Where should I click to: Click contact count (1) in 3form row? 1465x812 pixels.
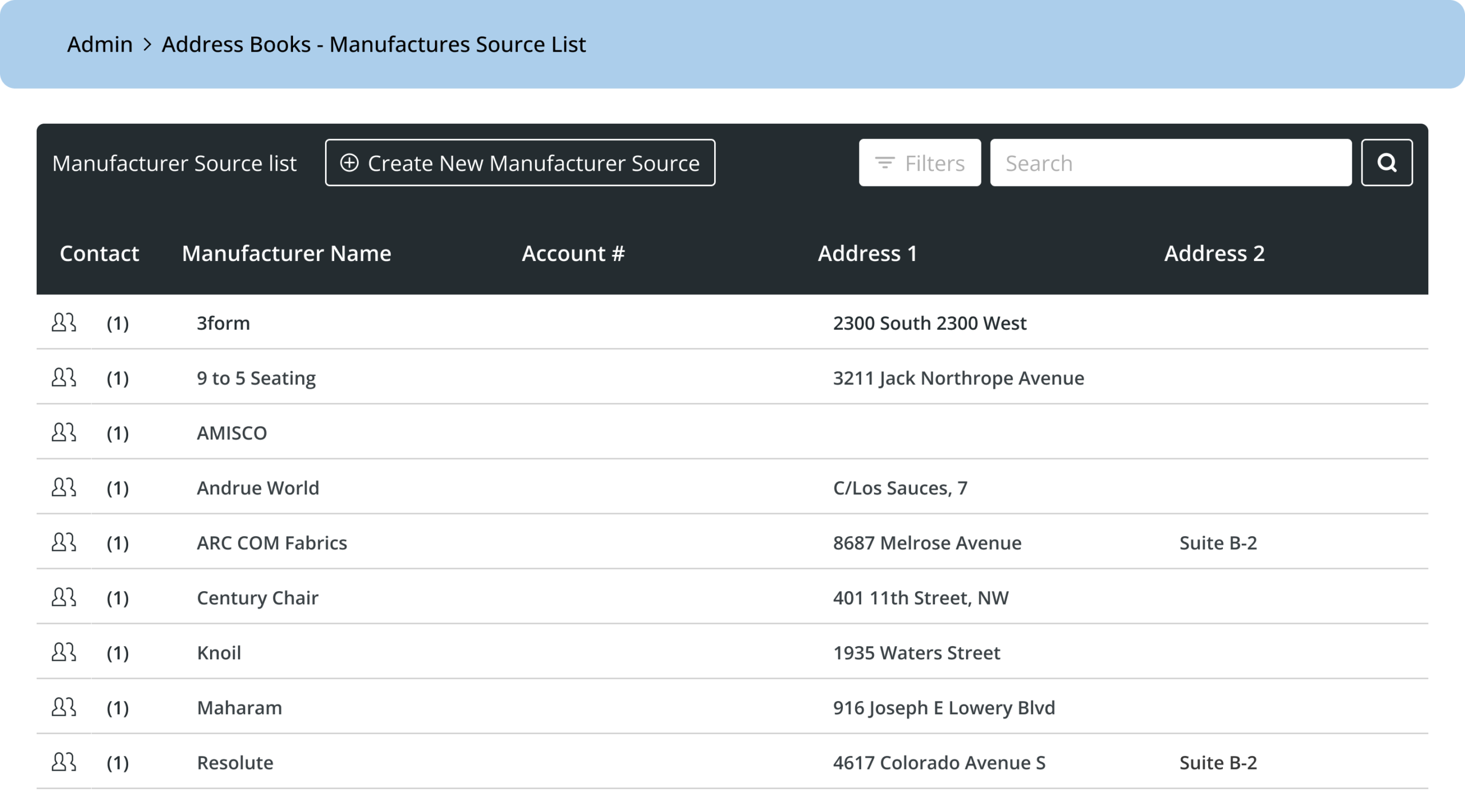118,323
